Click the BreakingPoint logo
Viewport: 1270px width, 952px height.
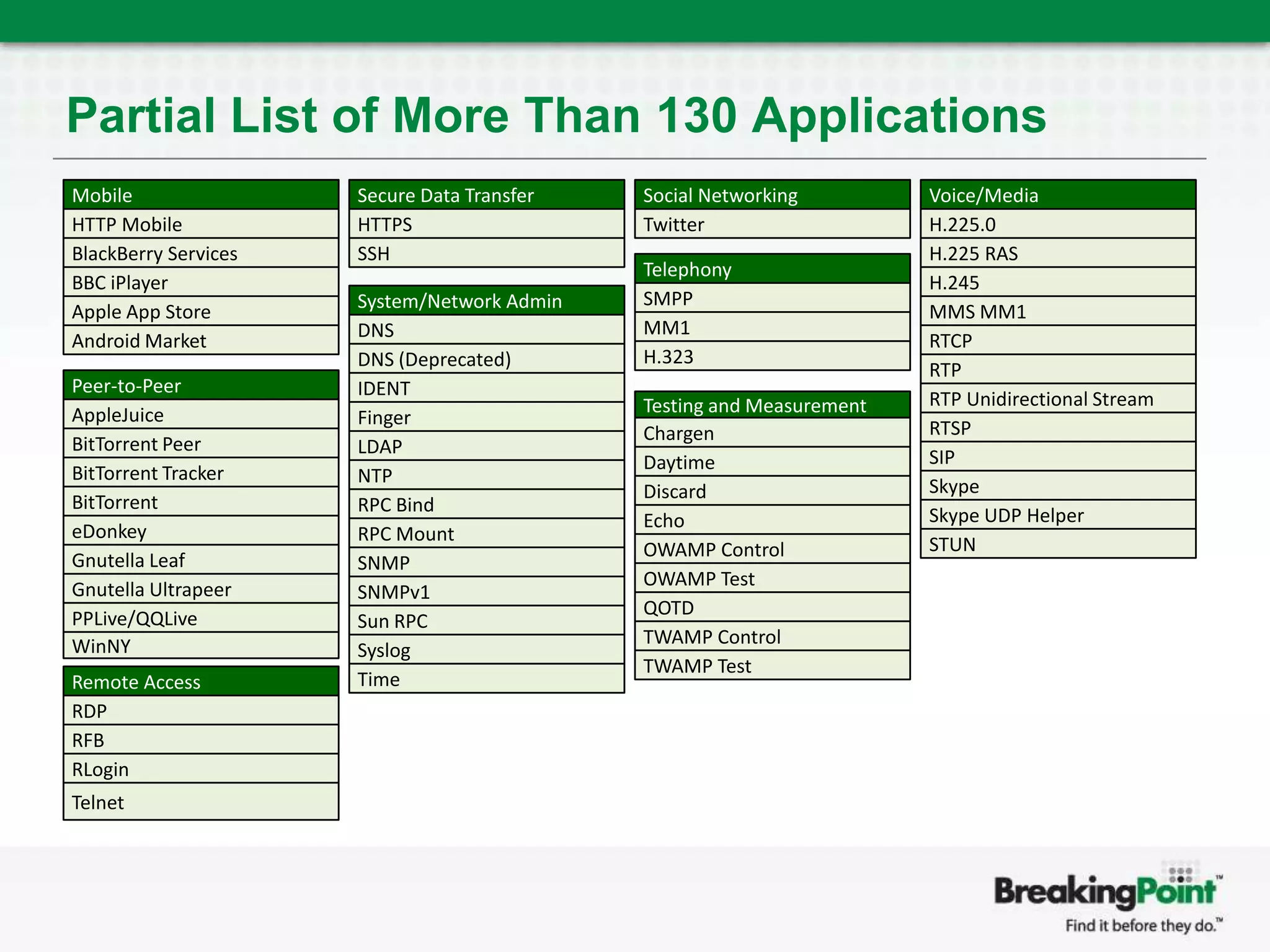[x=1108, y=896]
